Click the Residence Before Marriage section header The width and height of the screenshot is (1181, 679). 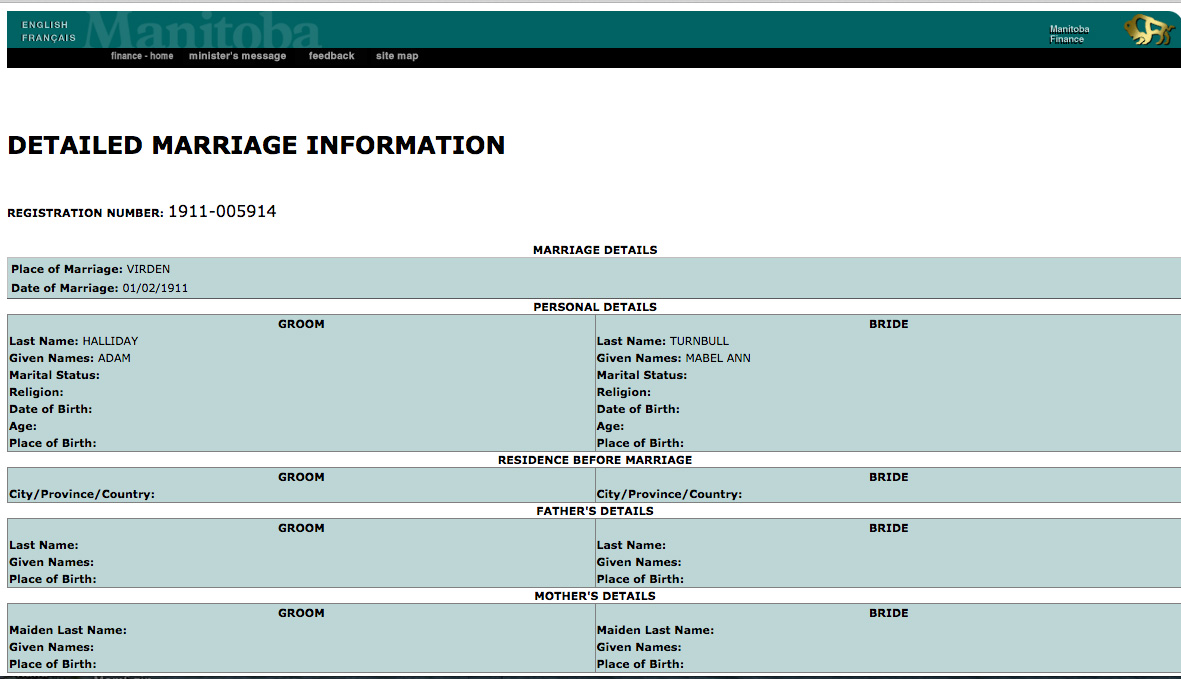595,460
